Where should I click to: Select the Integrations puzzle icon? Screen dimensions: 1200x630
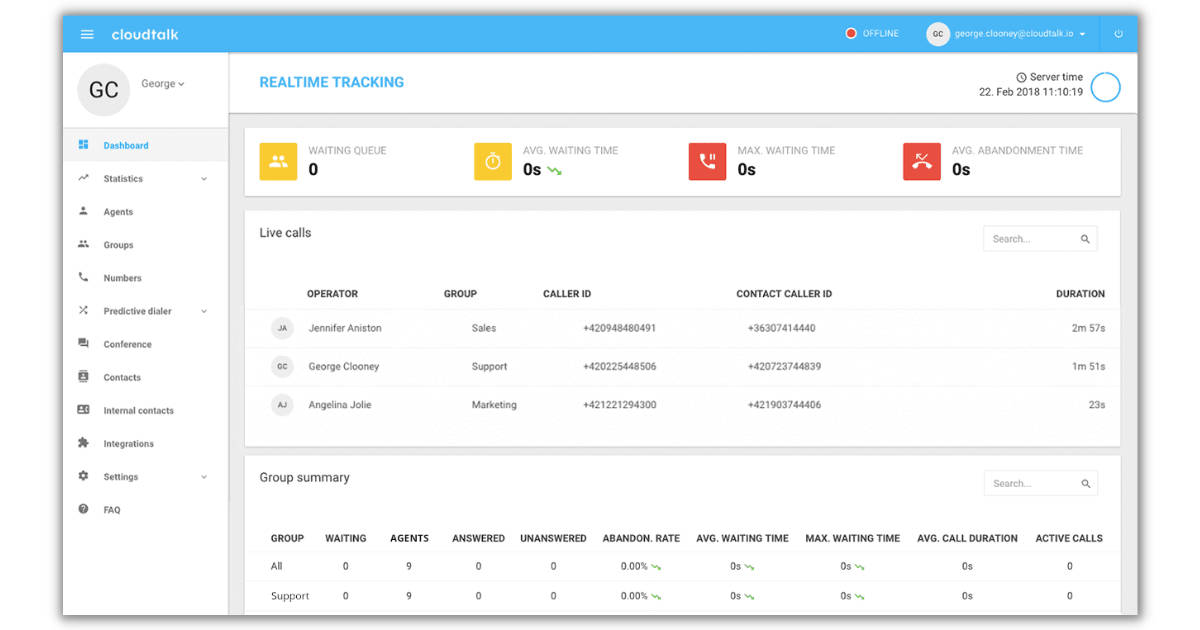click(x=84, y=443)
